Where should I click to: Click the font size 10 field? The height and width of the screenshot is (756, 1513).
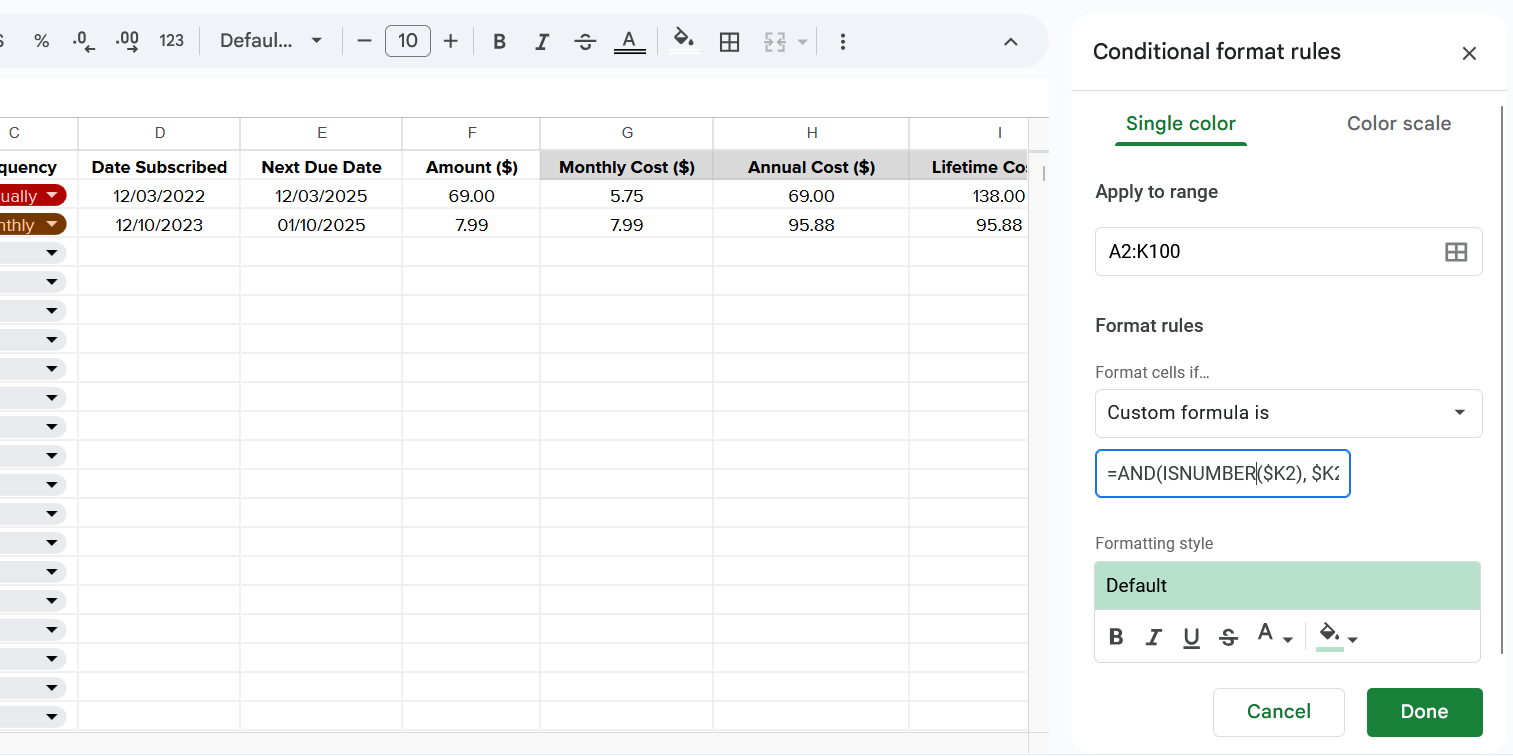pos(408,41)
